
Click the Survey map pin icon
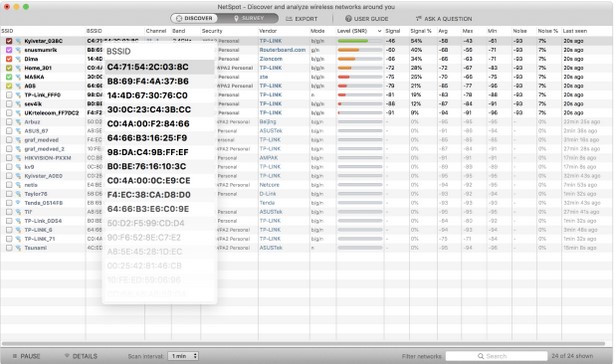[236, 18]
